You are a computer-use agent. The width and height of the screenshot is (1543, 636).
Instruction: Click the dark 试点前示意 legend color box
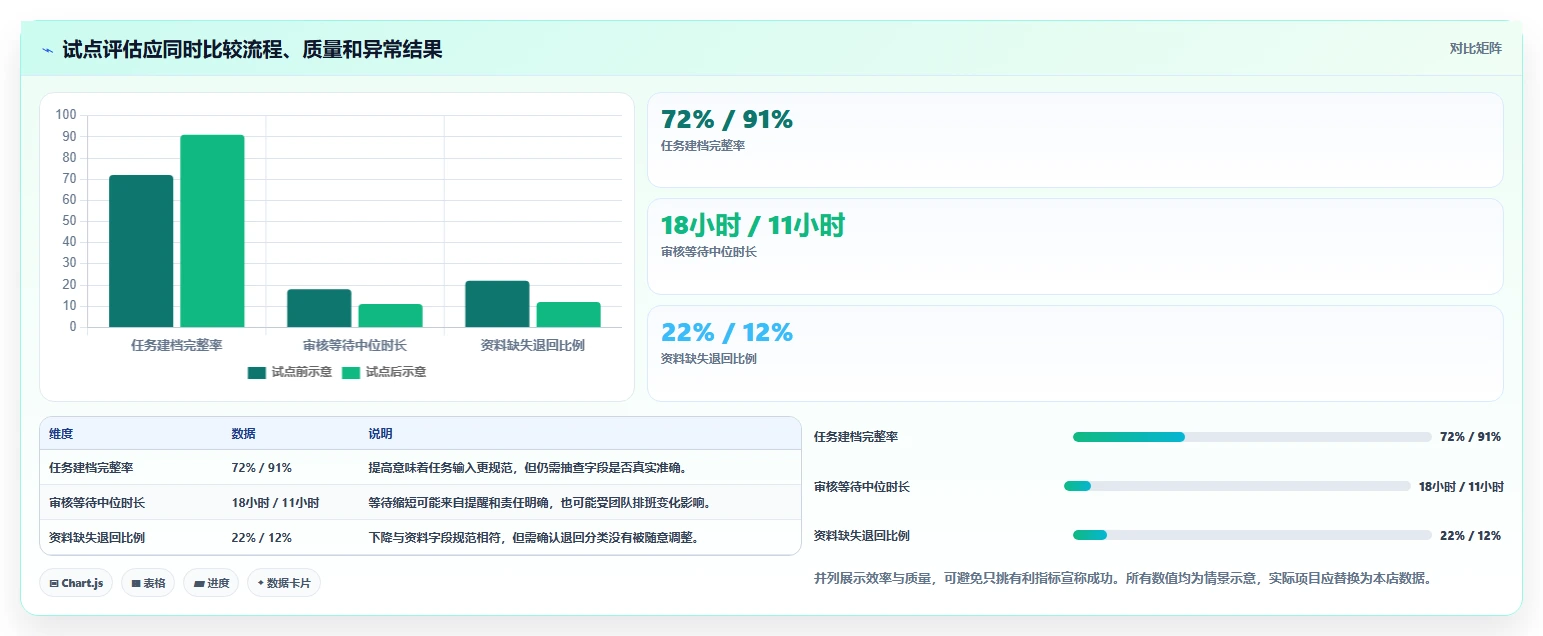[x=257, y=372]
